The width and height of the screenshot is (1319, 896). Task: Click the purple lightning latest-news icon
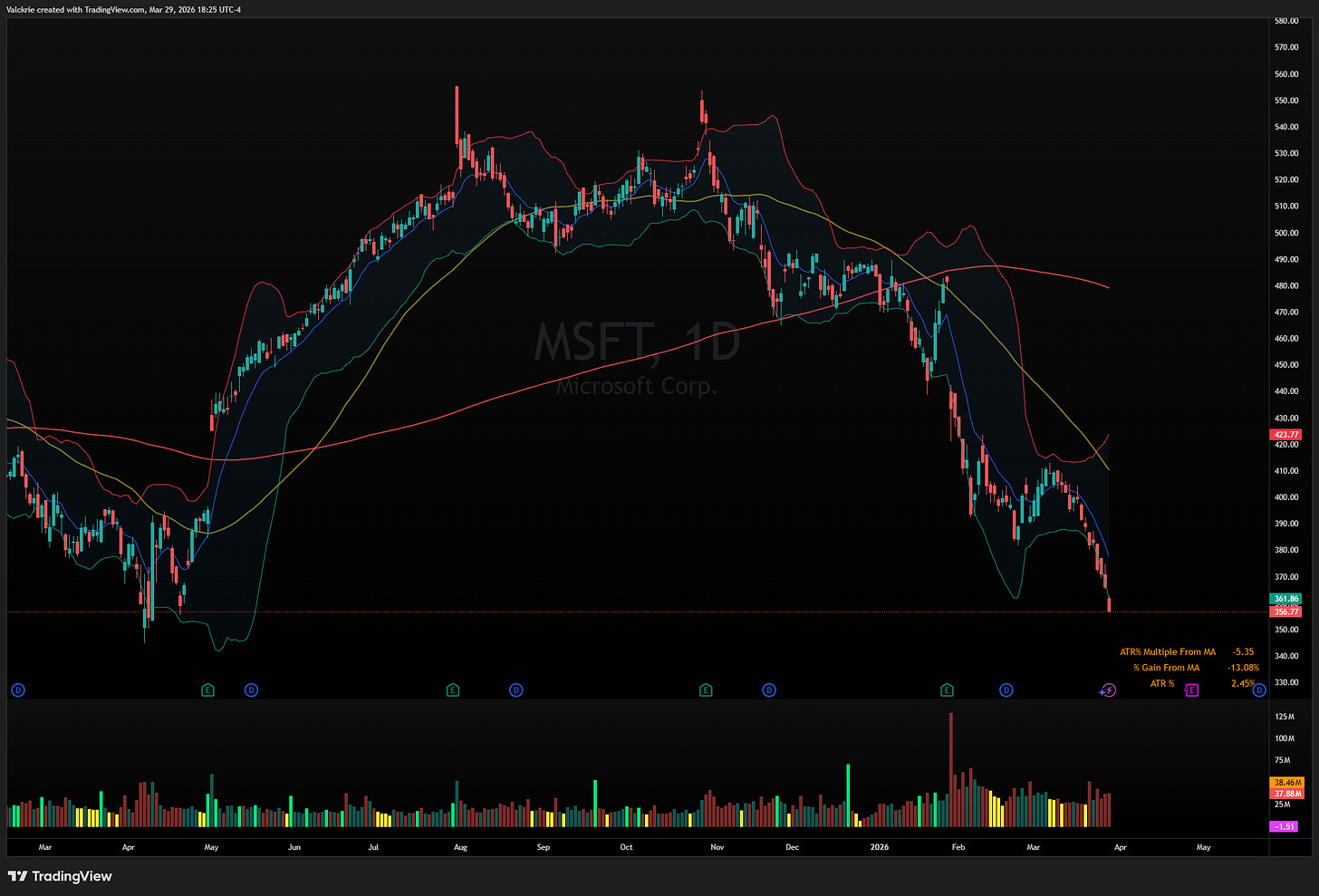coord(1109,690)
